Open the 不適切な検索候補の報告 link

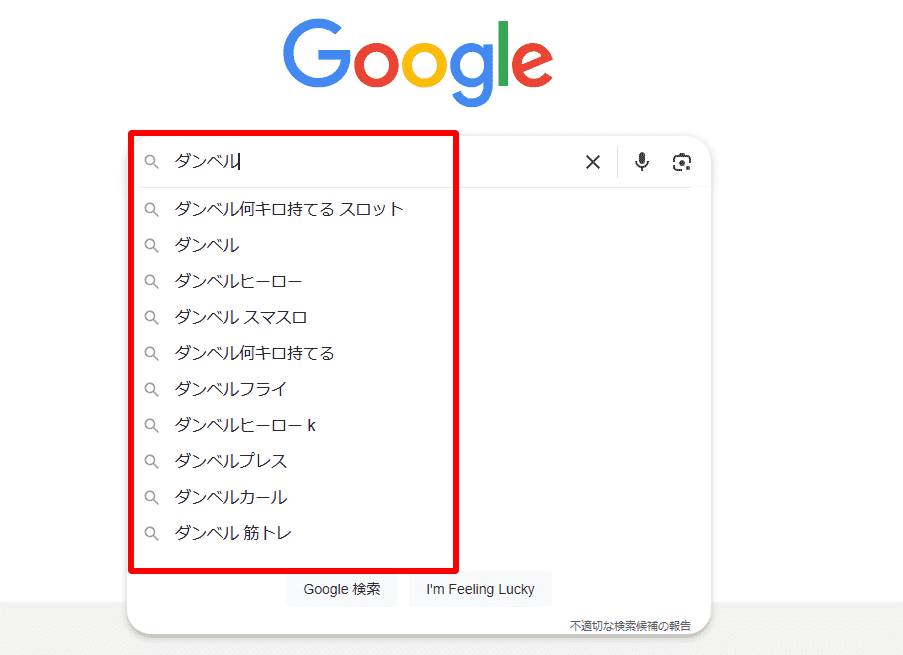click(630, 626)
